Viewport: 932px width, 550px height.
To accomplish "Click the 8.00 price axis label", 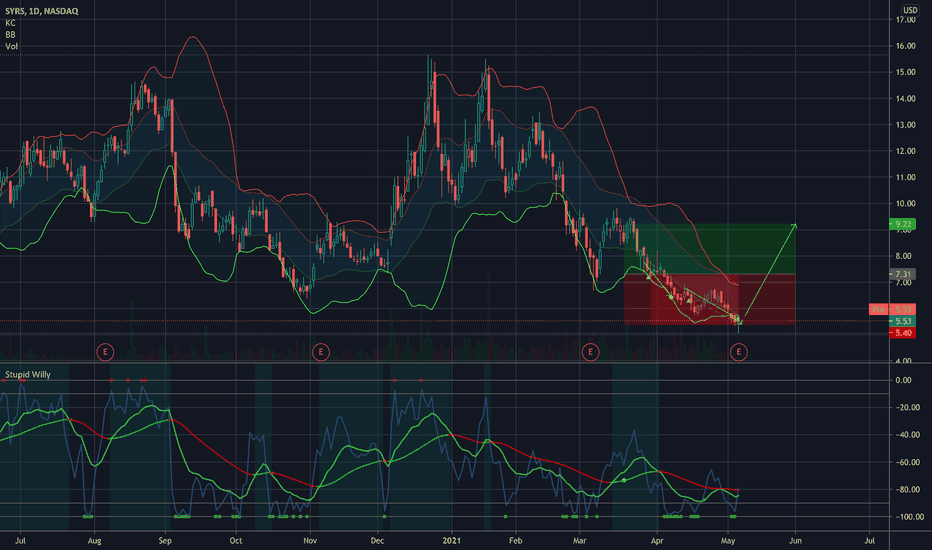I will tap(903, 256).
